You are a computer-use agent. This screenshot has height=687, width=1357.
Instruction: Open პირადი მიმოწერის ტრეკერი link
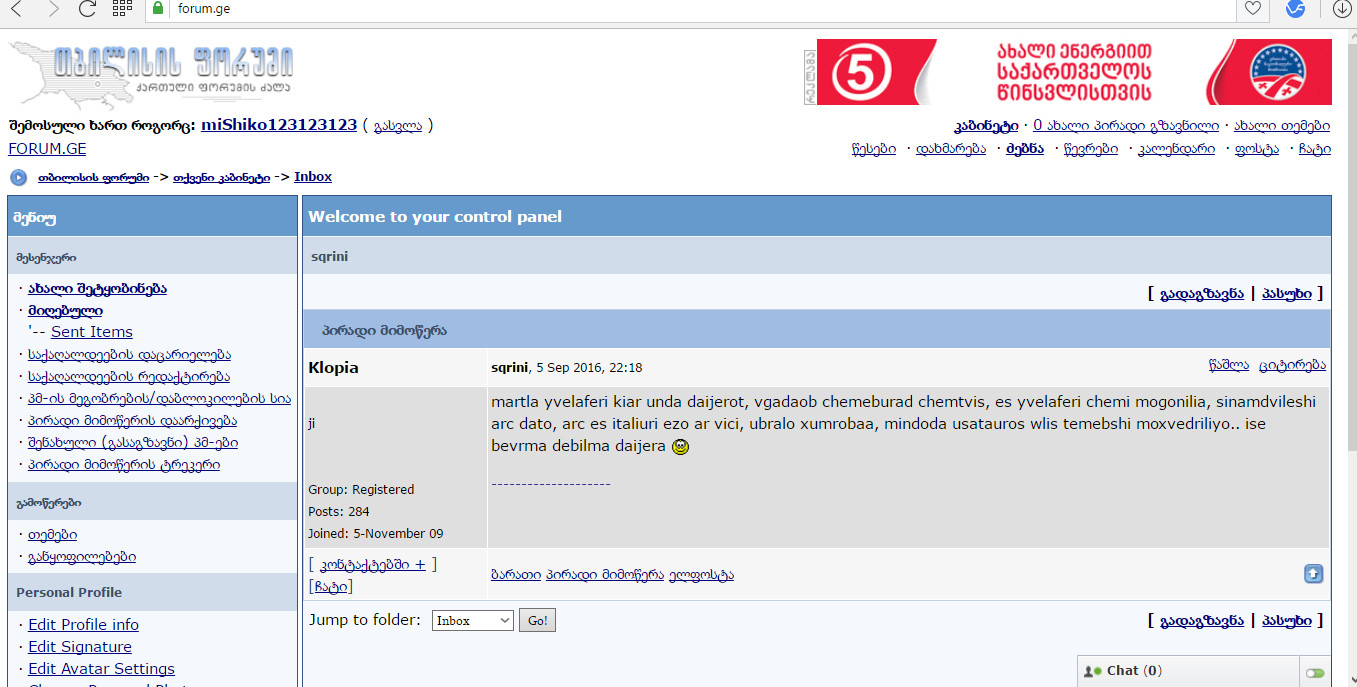[124, 465]
